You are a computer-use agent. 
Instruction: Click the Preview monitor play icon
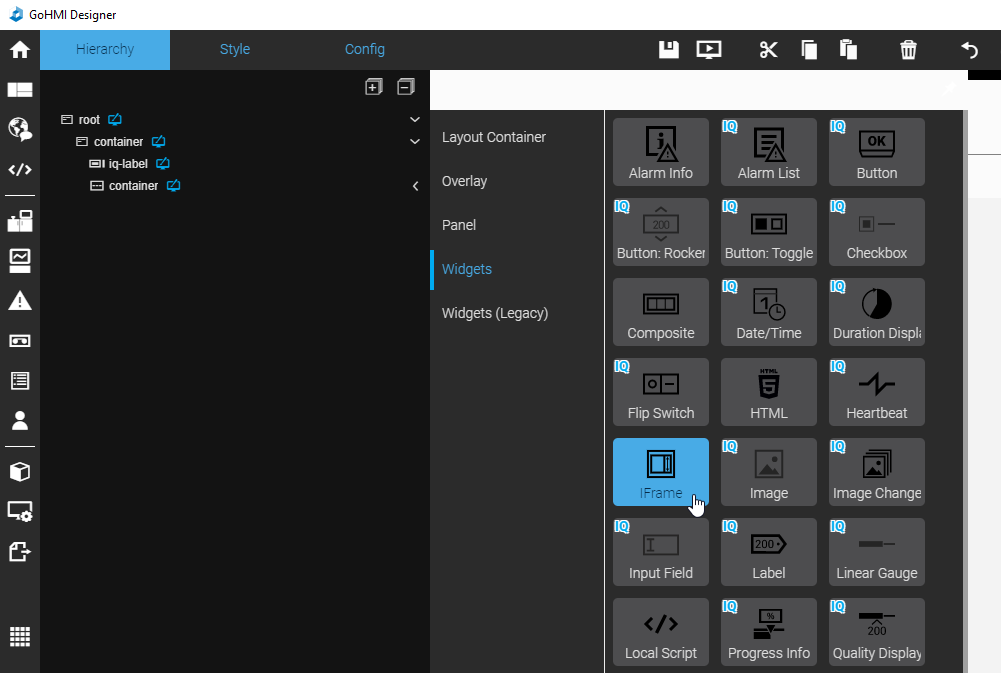[709, 50]
